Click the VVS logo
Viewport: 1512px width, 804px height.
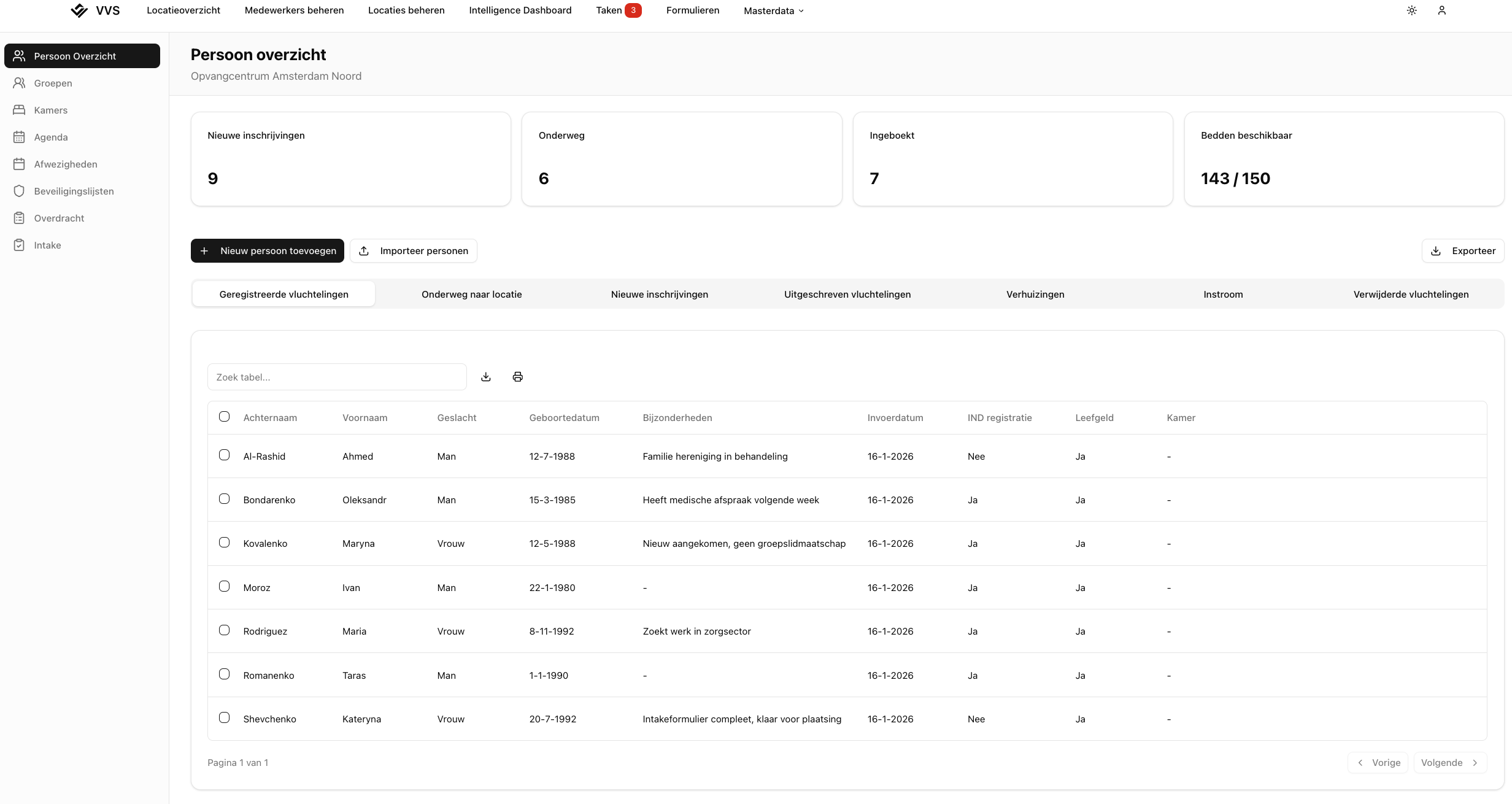pos(95,10)
